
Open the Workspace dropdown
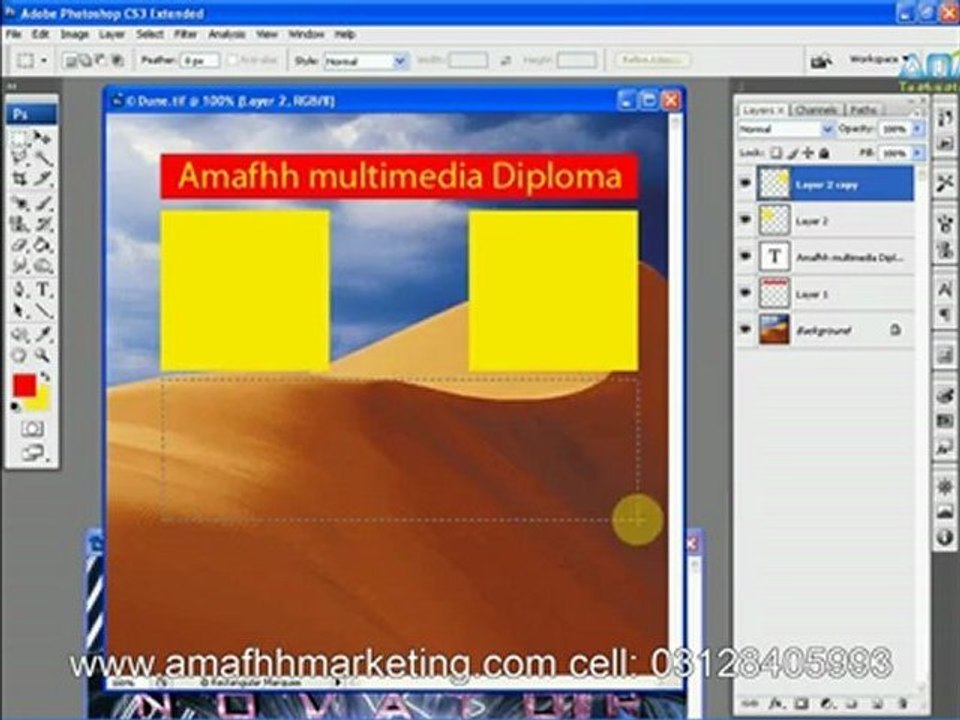[x=877, y=59]
